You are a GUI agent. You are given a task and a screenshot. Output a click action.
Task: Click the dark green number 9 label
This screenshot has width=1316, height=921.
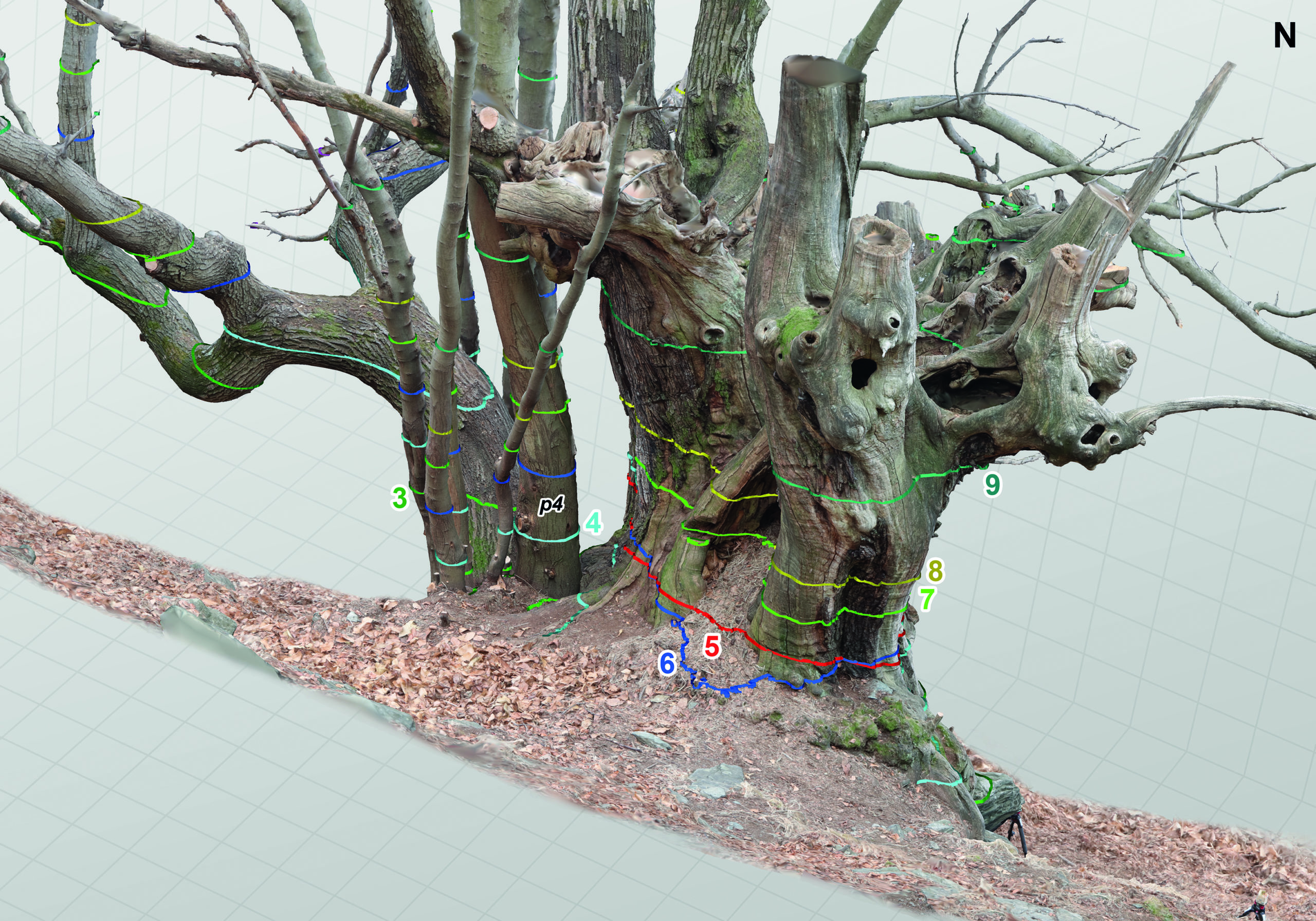pyautogui.click(x=992, y=484)
